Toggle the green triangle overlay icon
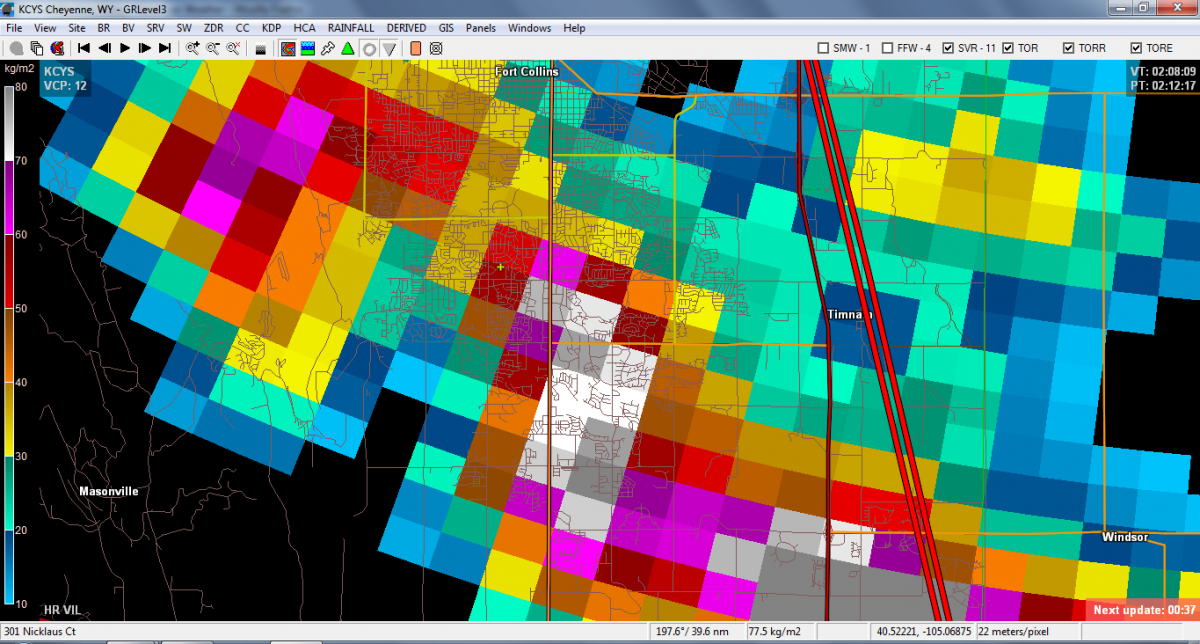Viewport: 1200px width, 644px height. (348, 48)
